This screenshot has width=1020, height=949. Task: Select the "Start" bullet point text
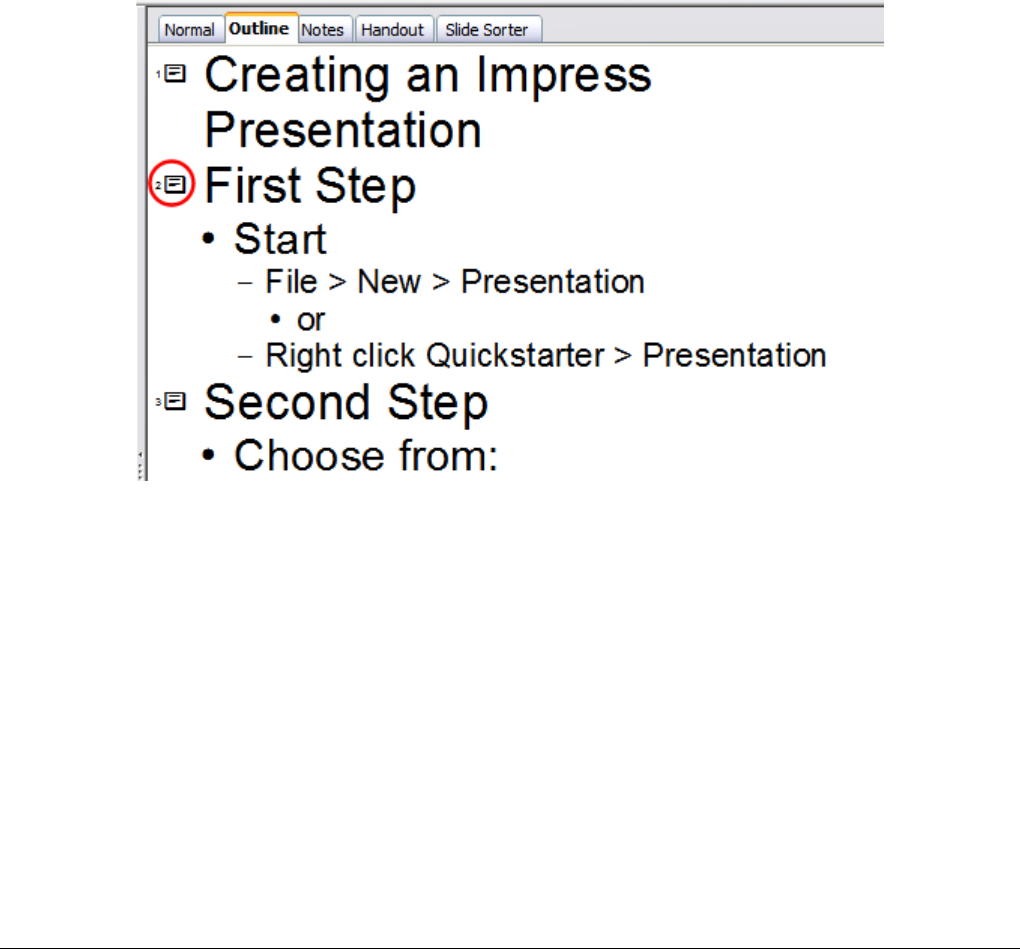[x=280, y=240]
